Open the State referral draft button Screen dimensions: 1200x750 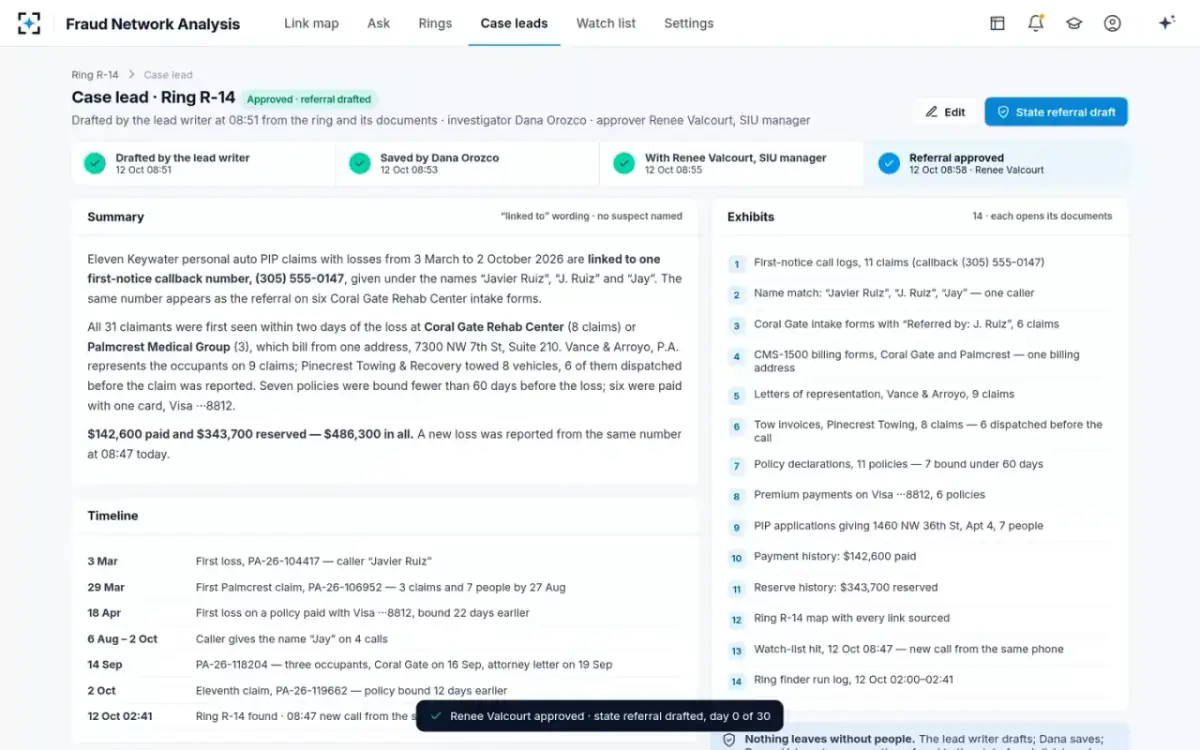click(x=1056, y=112)
